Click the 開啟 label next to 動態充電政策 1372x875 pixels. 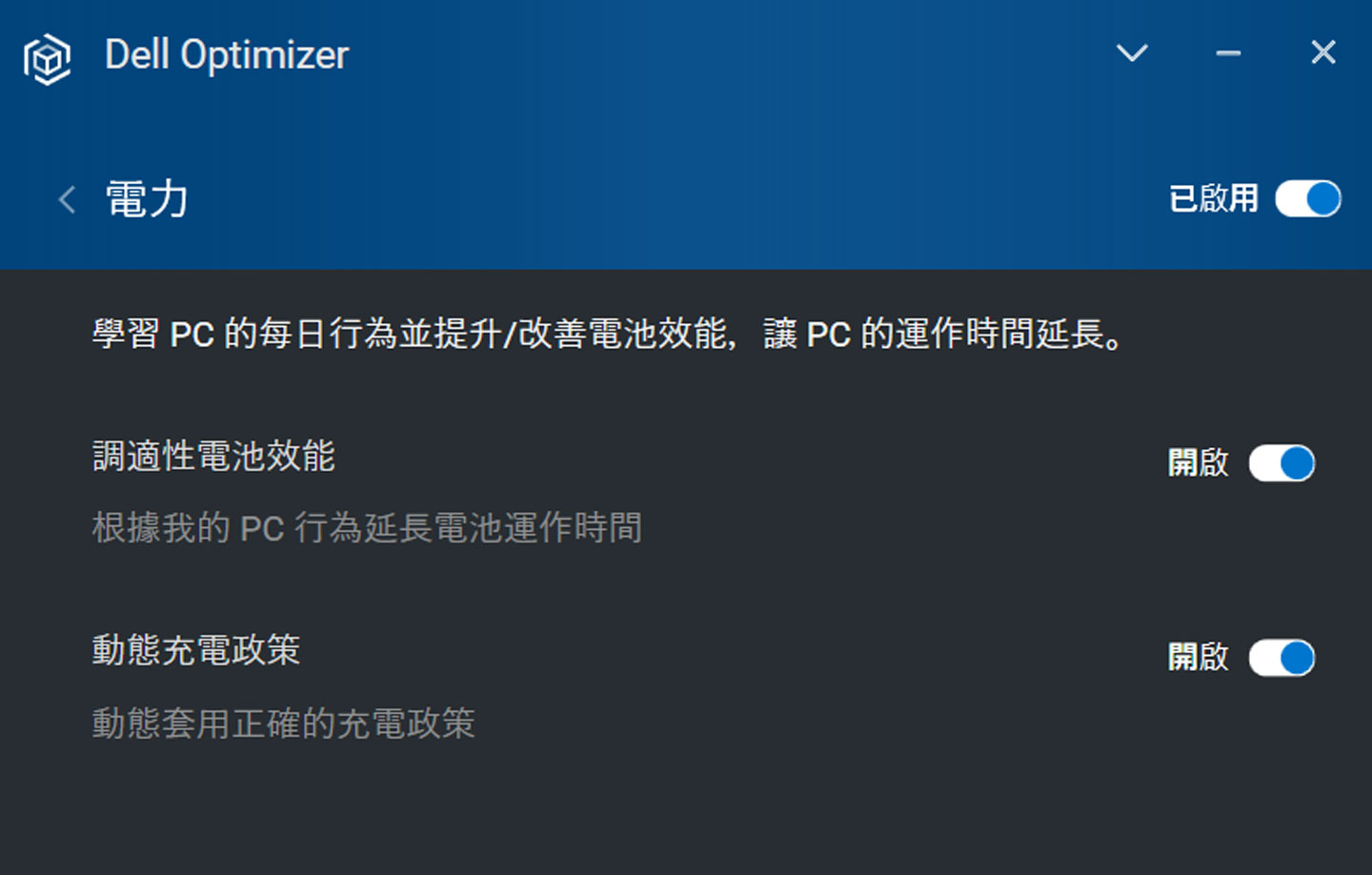1198,658
